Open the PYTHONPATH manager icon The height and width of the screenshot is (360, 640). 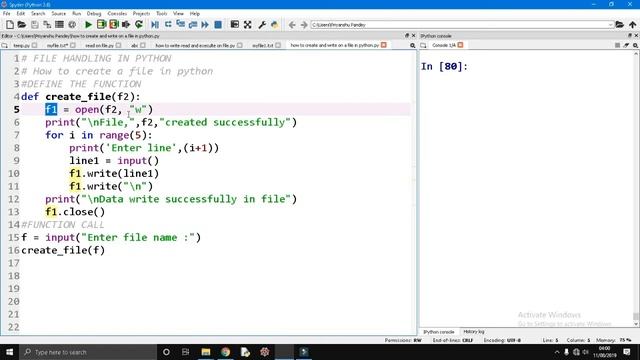[275, 24]
